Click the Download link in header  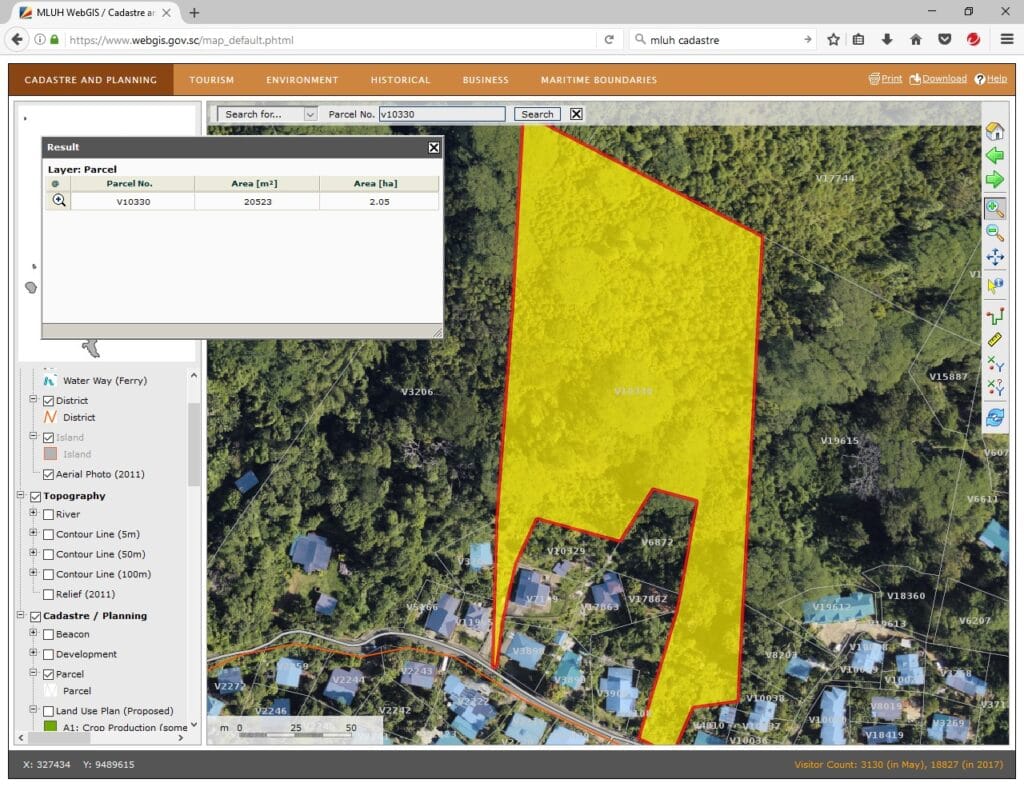(x=943, y=79)
